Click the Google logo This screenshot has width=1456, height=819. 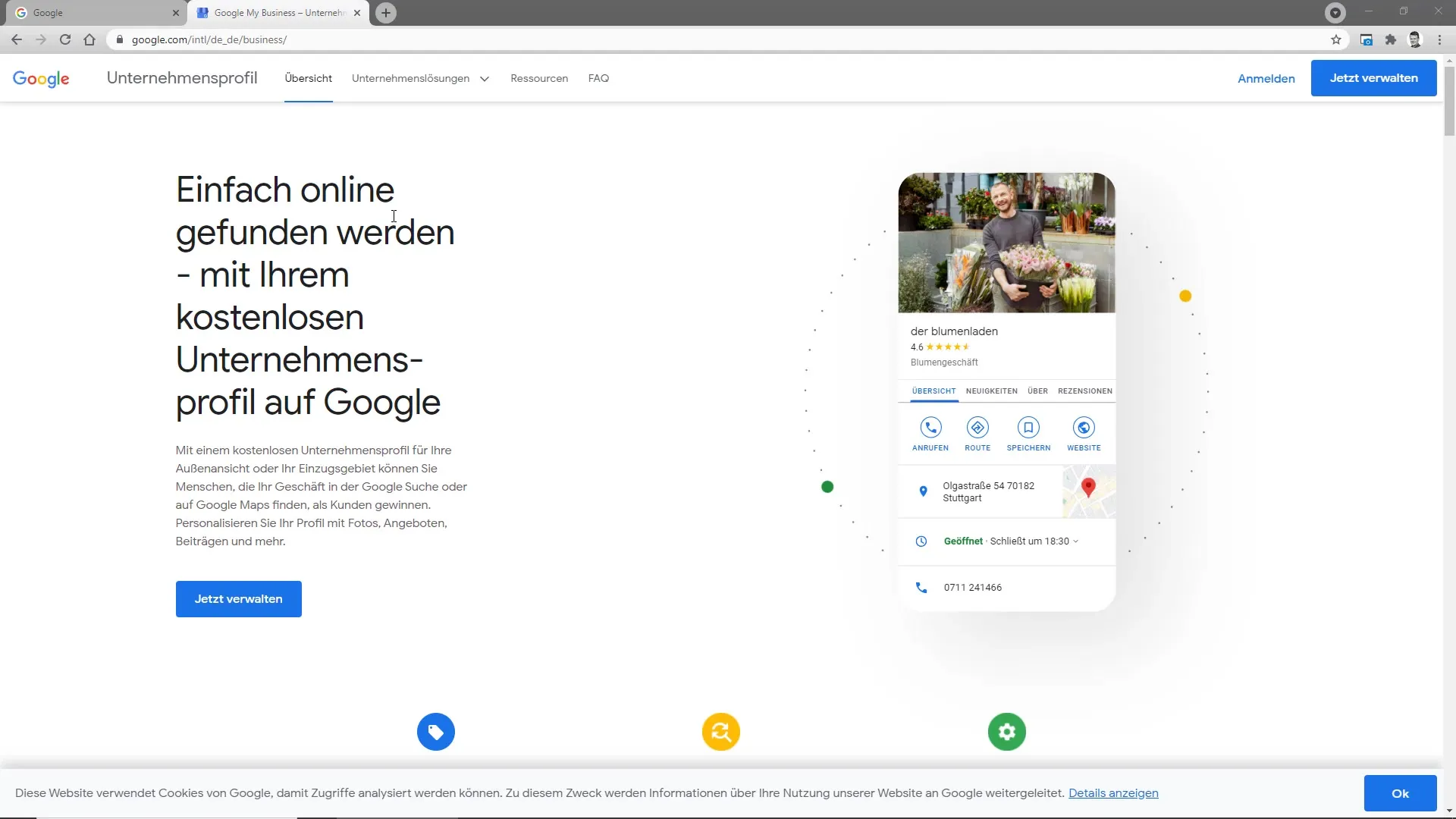(x=41, y=79)
